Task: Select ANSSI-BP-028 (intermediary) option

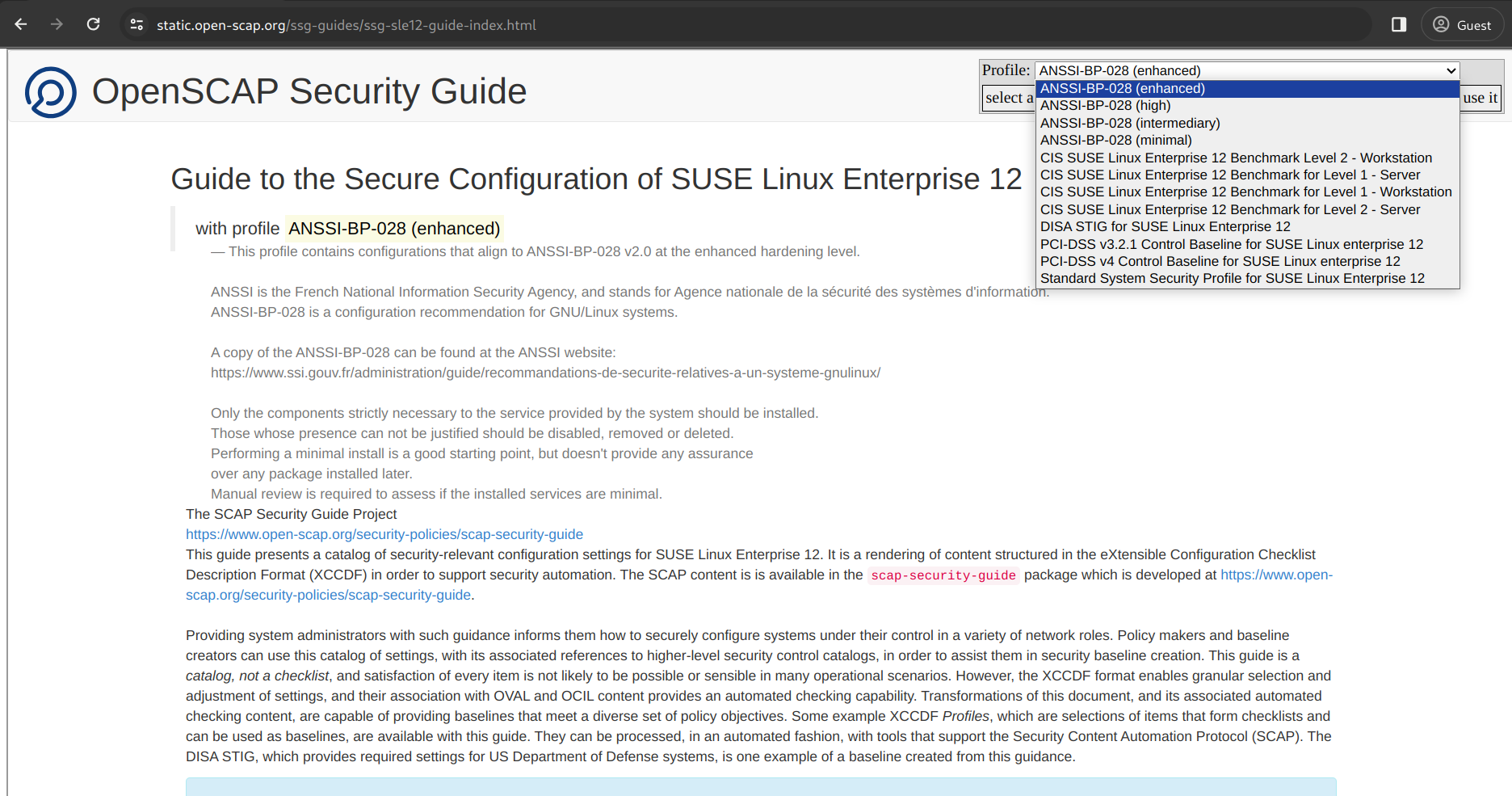Action: click(1130, 123)
